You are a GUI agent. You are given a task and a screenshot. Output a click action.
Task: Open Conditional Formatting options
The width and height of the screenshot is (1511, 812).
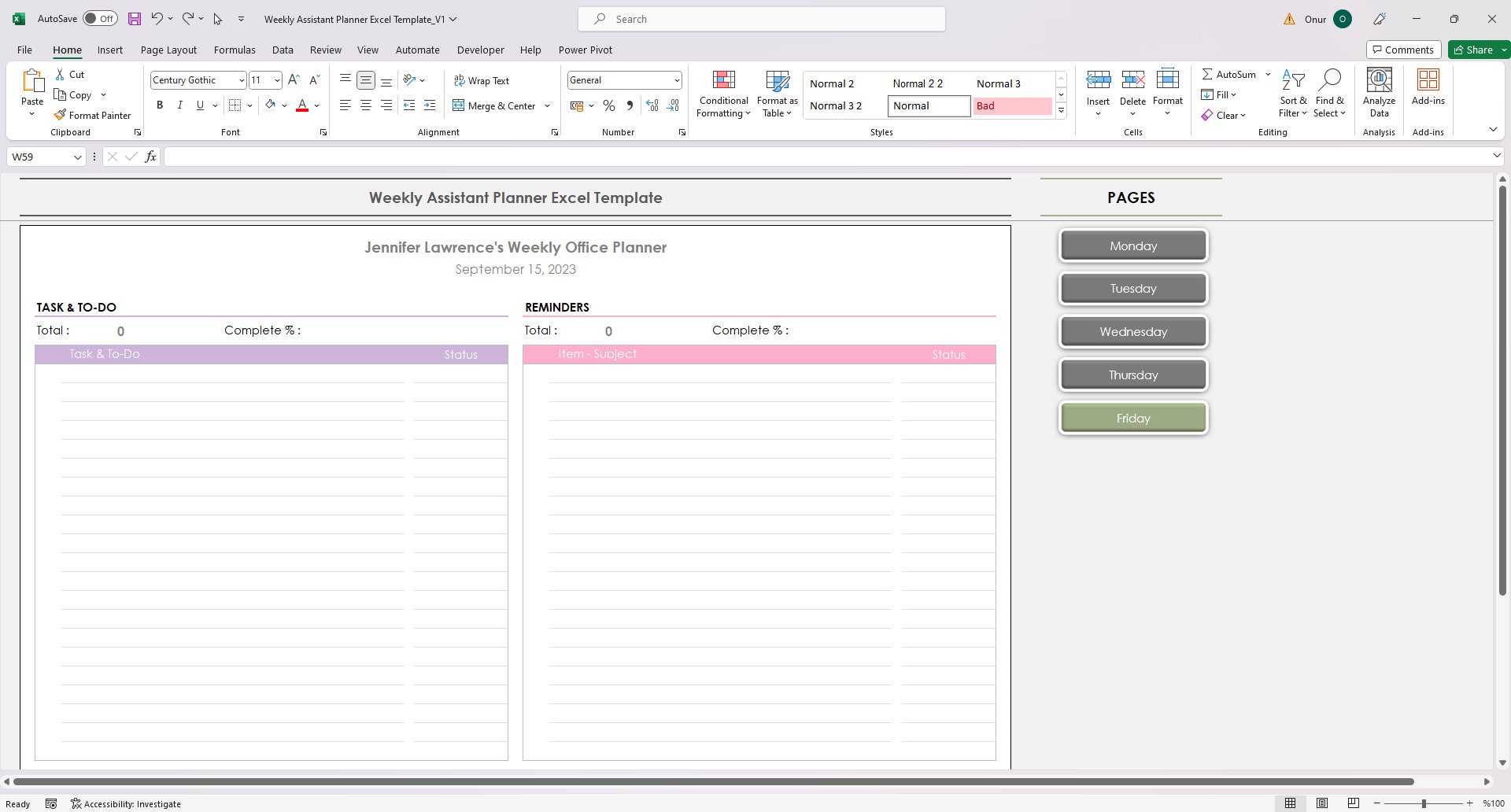722,93
